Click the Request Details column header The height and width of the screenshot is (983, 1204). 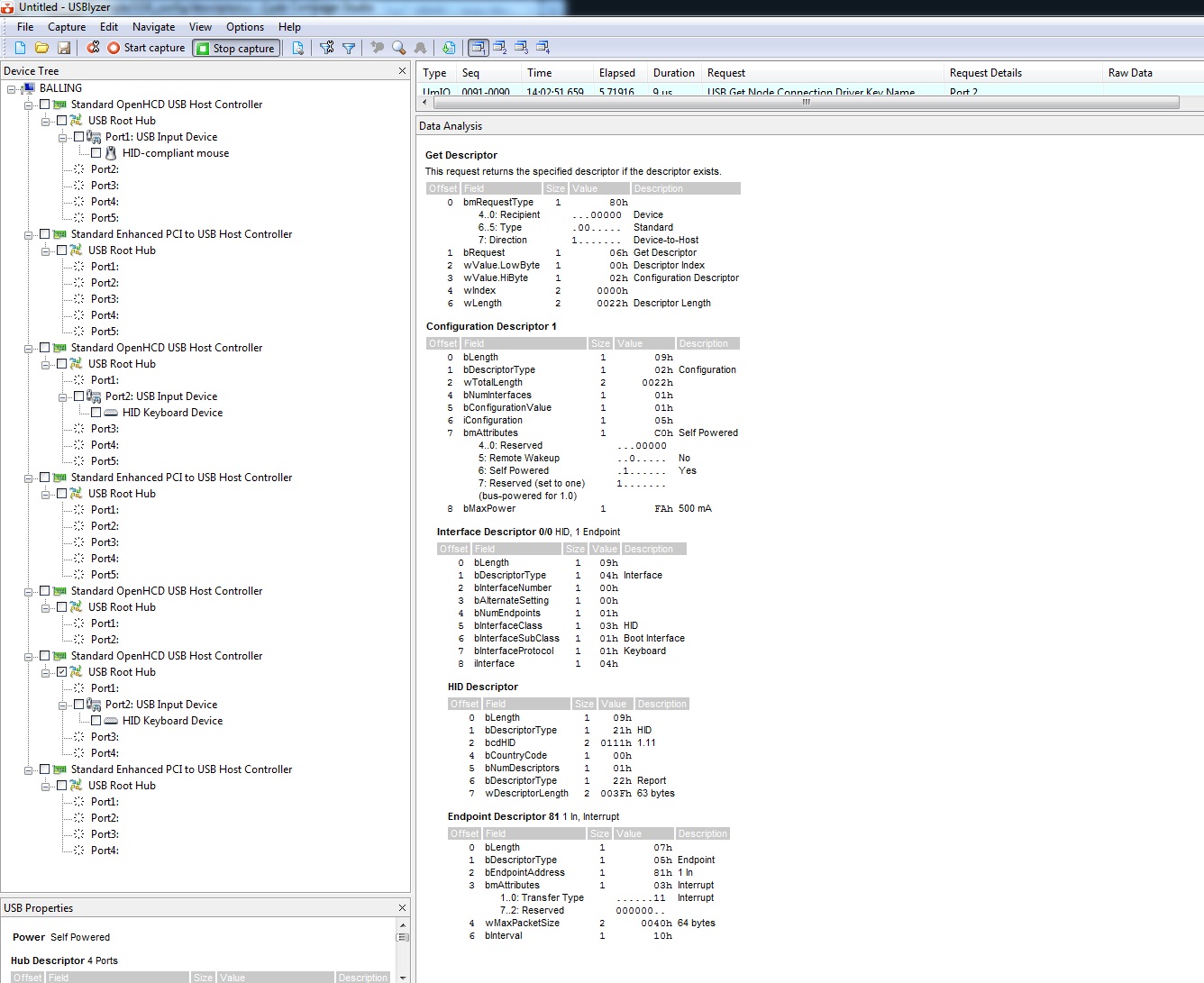click(x=1023, y=73)
